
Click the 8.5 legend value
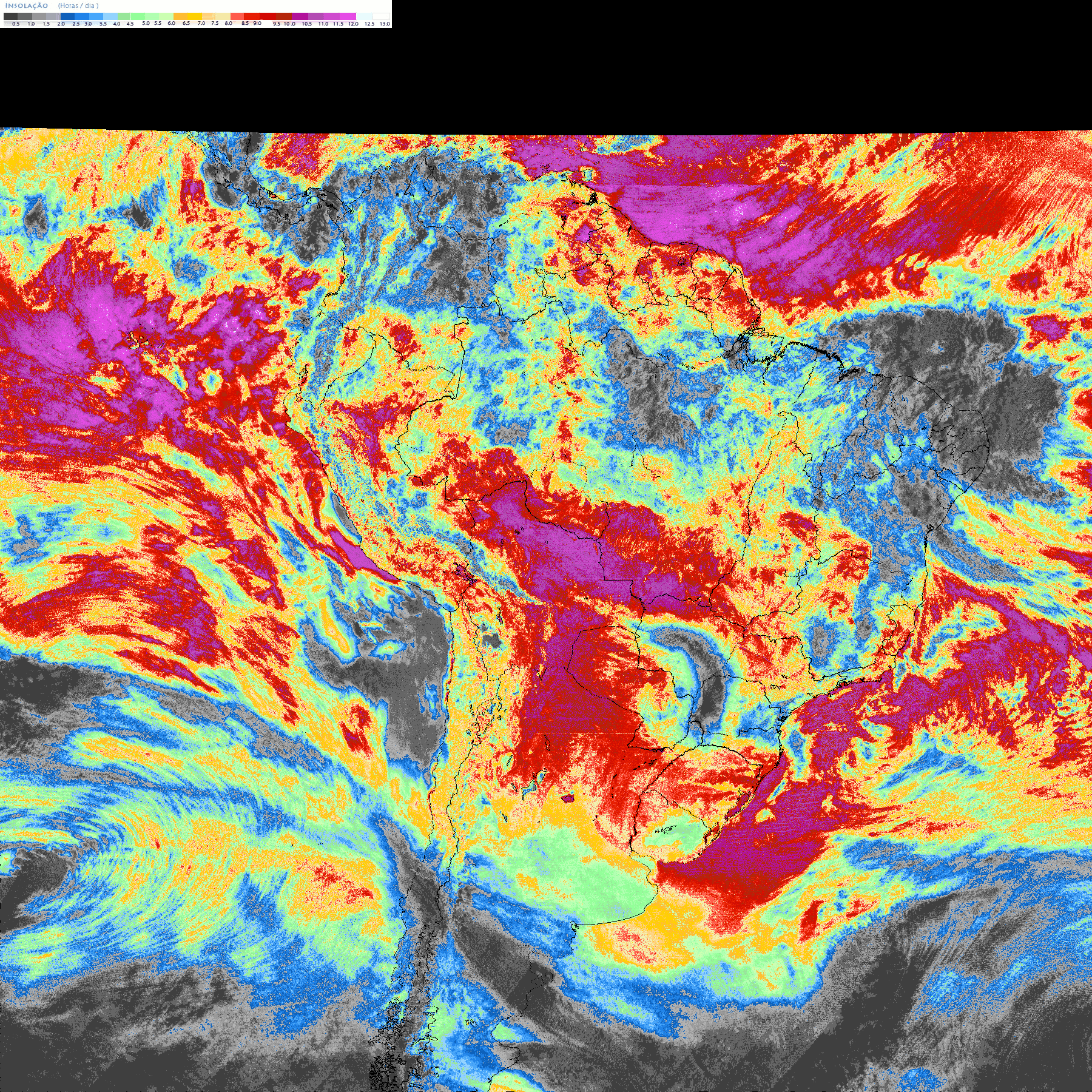[x=245, y=23]
